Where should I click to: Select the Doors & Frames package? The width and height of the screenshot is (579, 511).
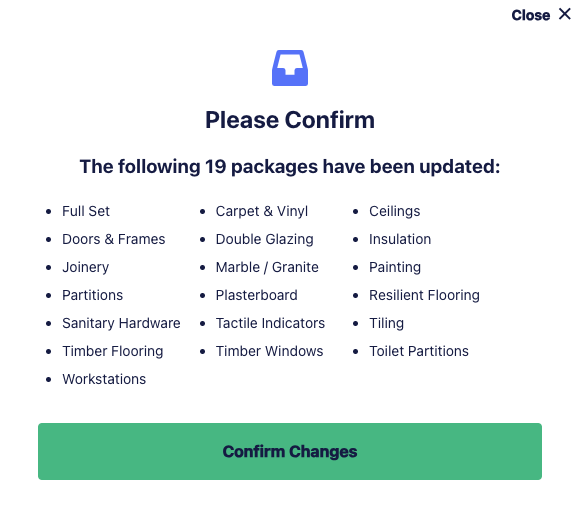(113, 239)
